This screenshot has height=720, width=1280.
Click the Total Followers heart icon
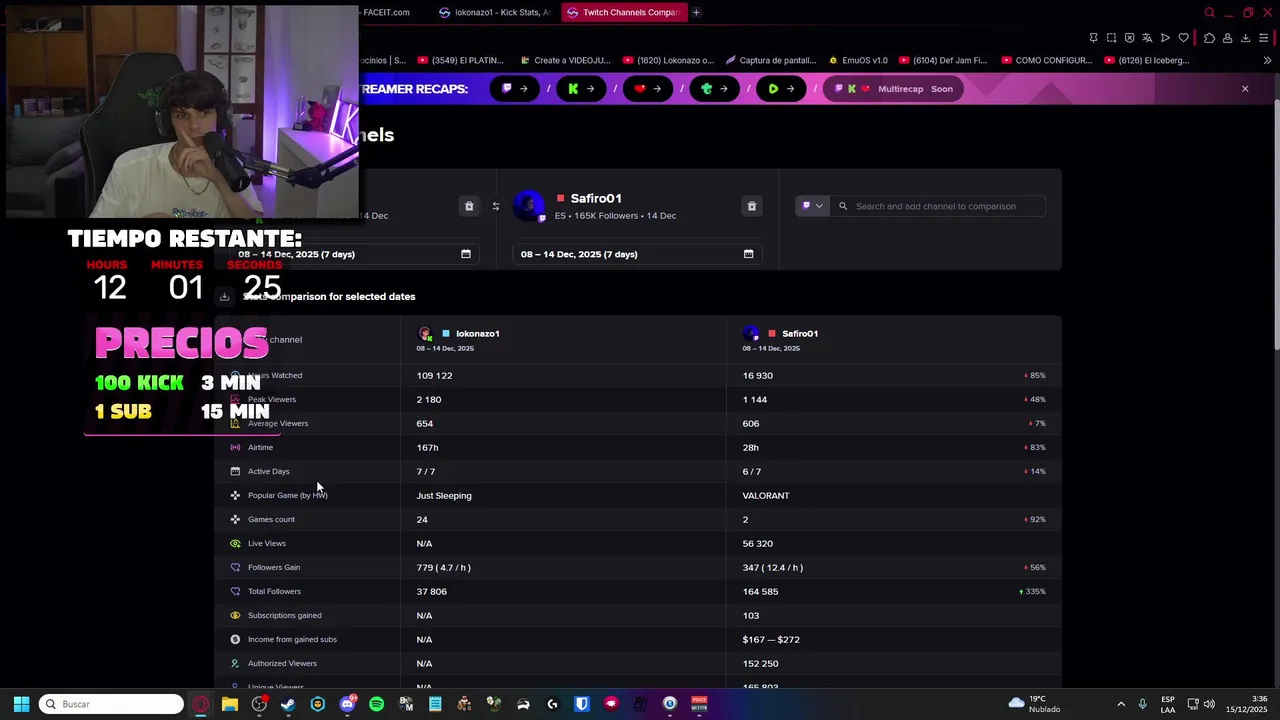click(x=235, y=591)
